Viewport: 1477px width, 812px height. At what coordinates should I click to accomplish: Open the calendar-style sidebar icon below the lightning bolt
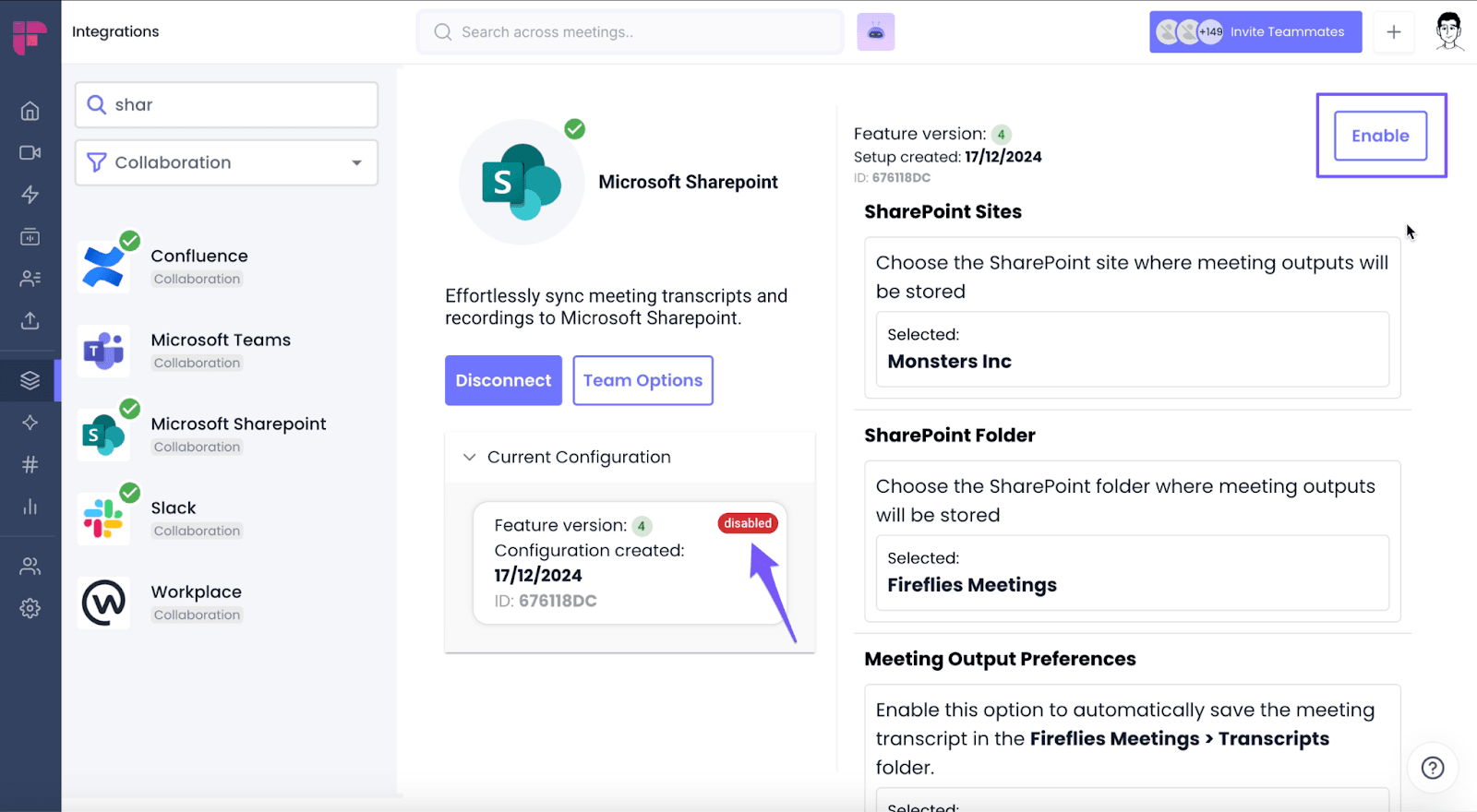(30, 237)
